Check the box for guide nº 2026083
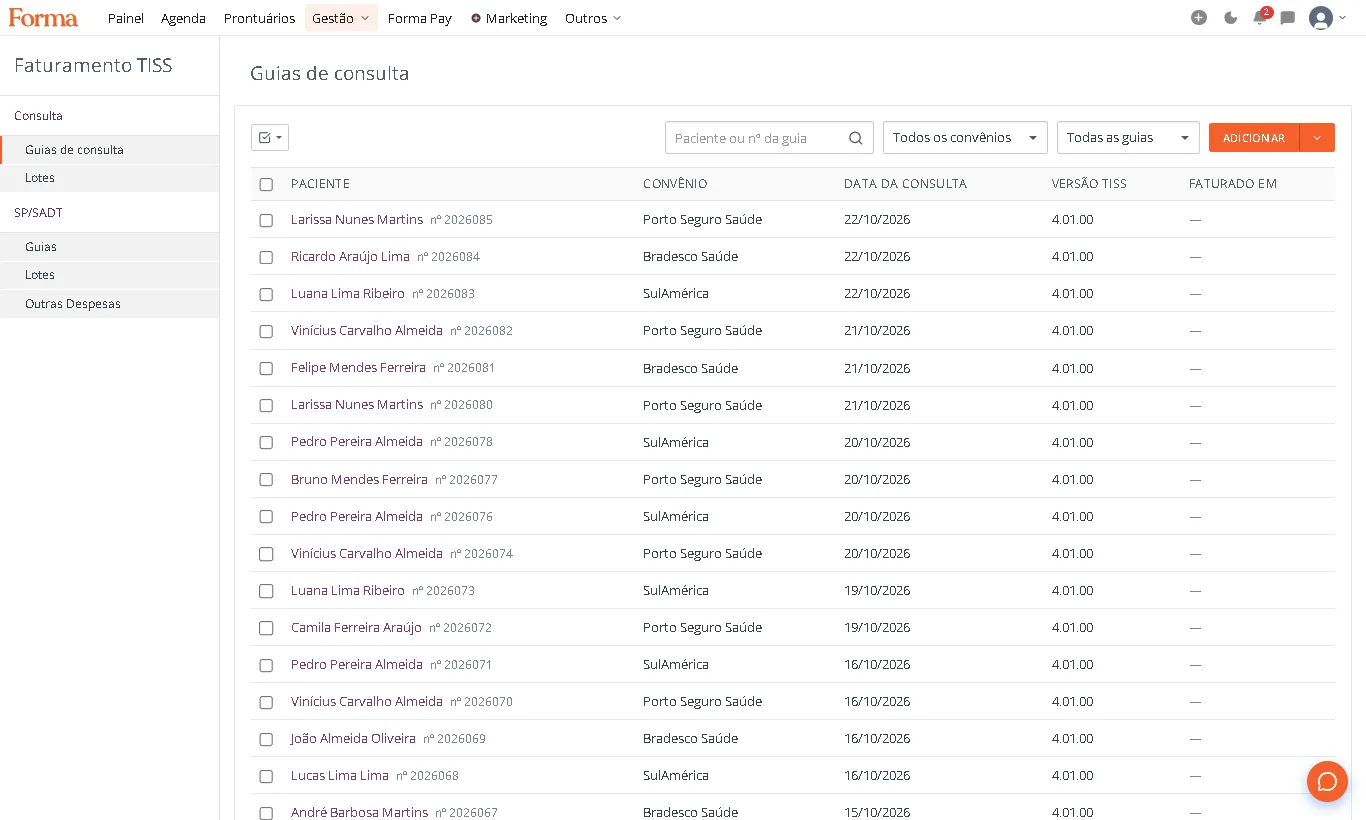 (266, 294)
